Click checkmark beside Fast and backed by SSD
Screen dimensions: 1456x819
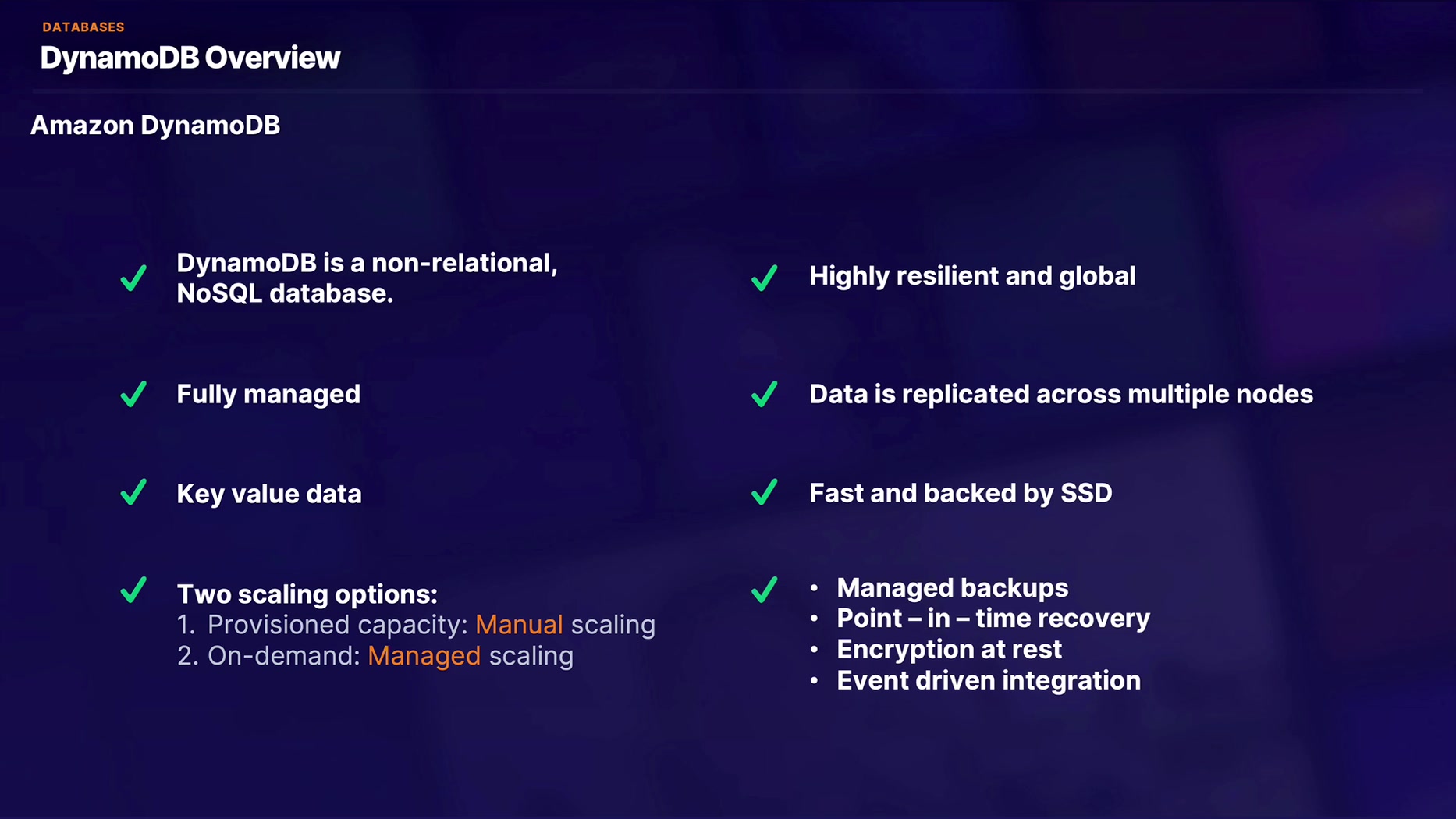point(764,493)
